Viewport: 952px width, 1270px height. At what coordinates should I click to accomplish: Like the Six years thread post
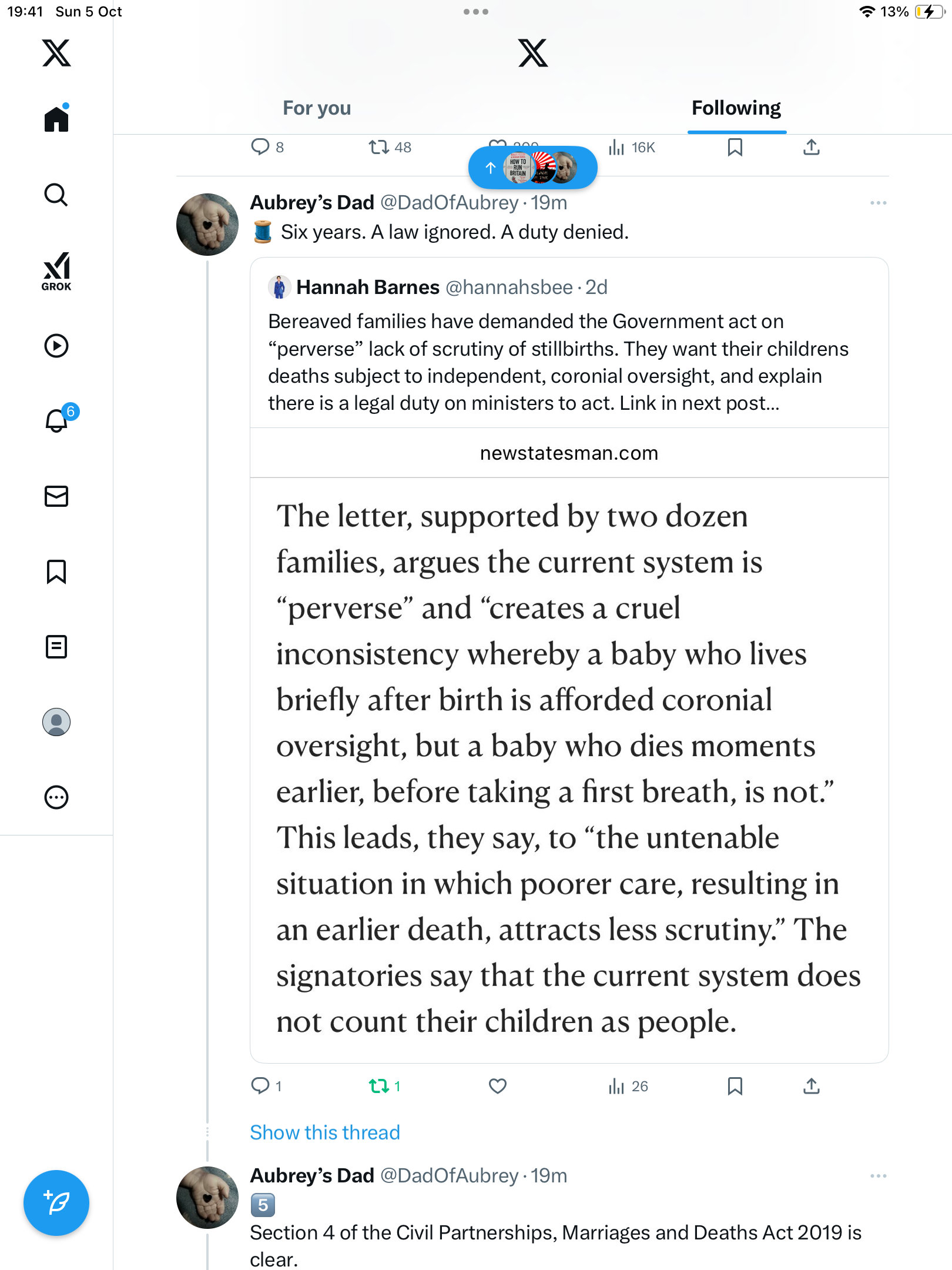498,1086
